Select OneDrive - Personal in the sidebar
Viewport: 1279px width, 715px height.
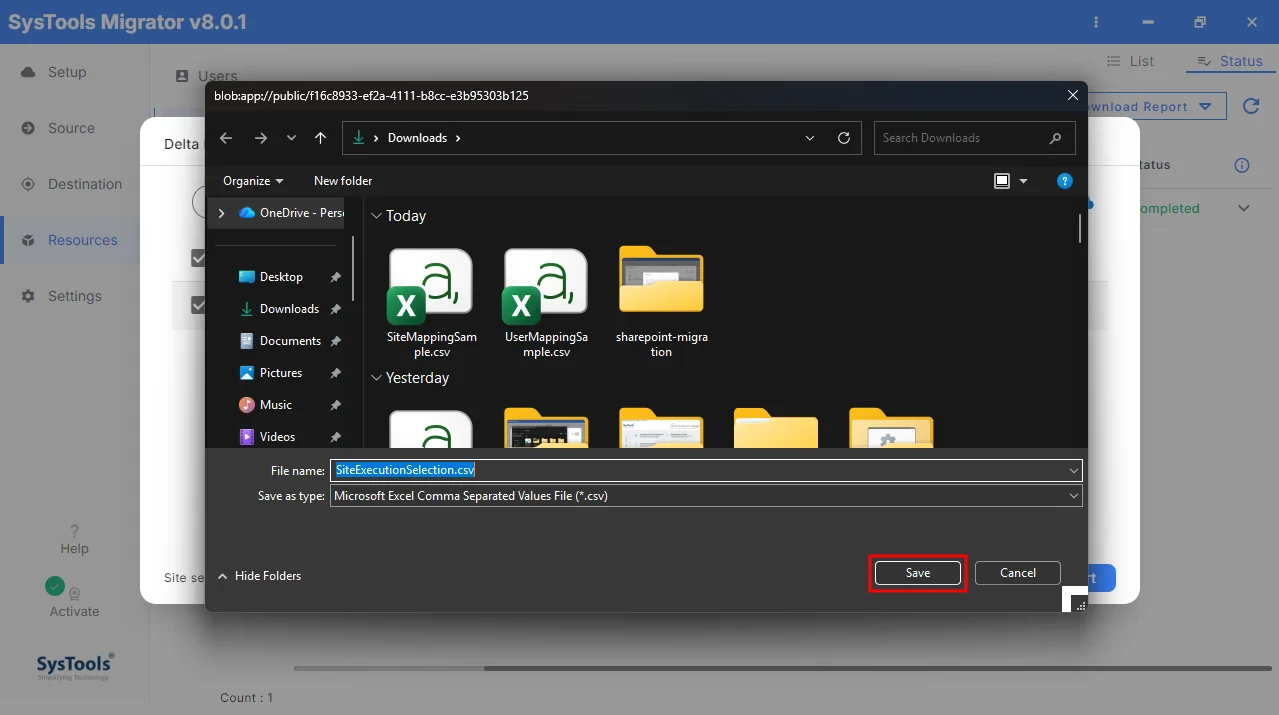291,213
